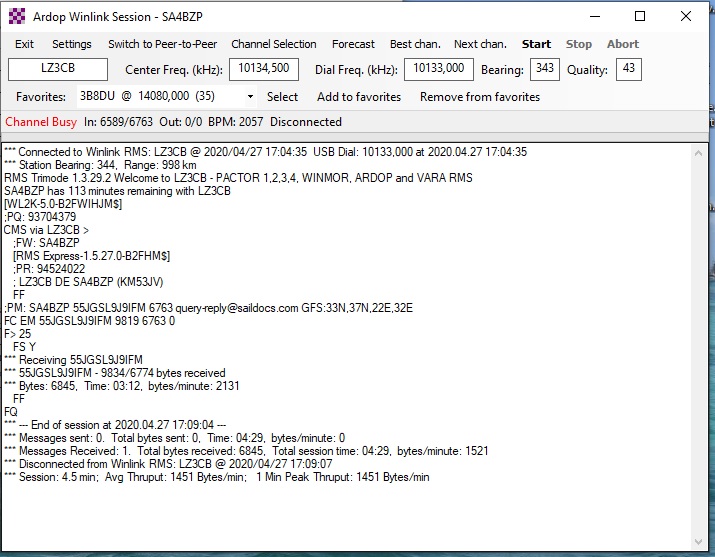The height and width of the screenshot is (557, 715).
Task: Click log line with query-reply@saildocs.com
Action: click(208, 308)
